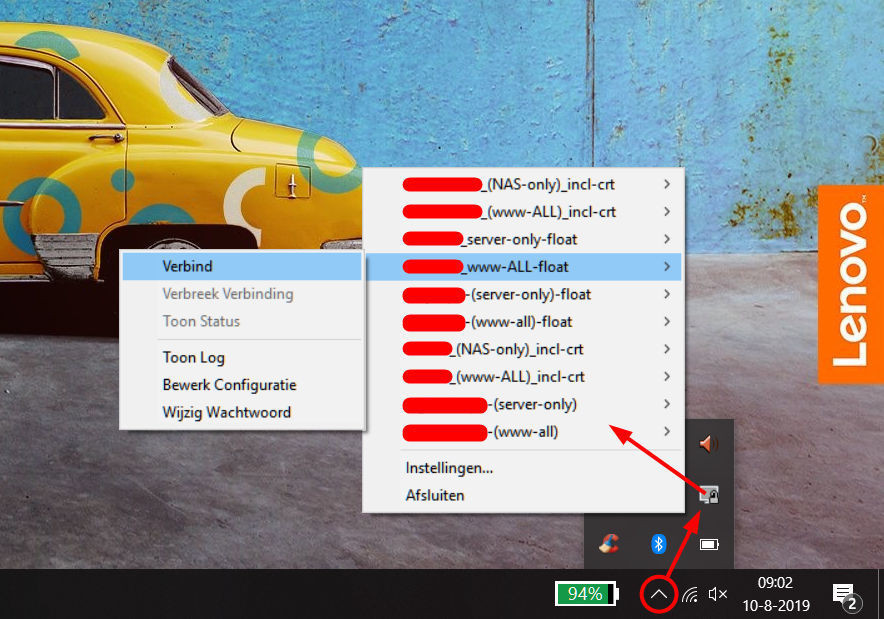Select the -(server-only) profile entry
Viewport: 884px width, 619px height.
(523, 404)
